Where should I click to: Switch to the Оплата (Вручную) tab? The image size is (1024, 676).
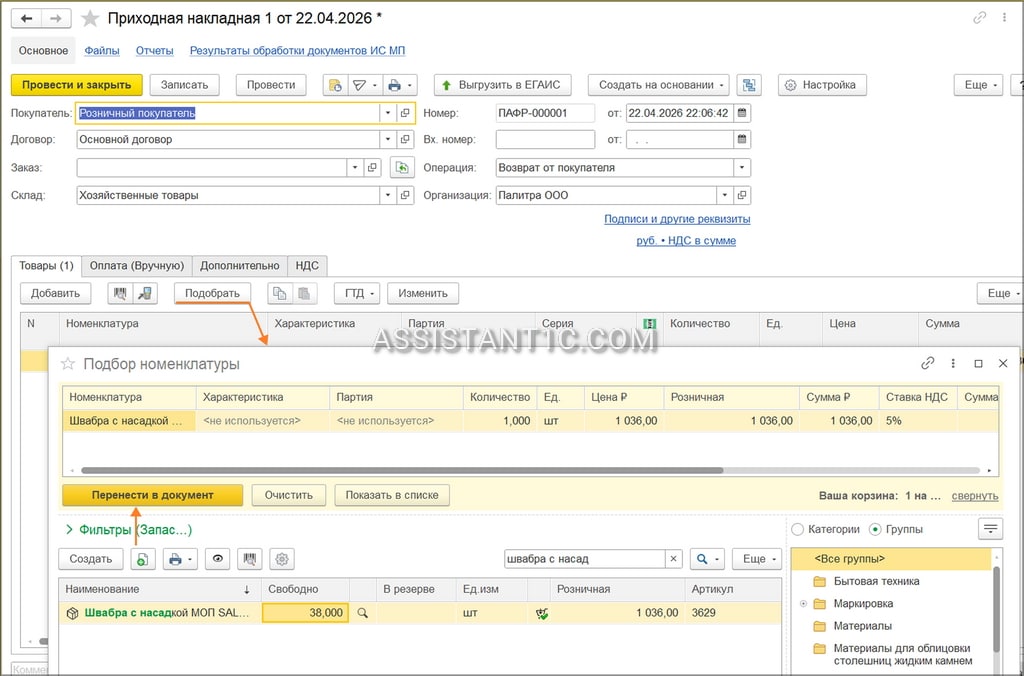coord(137,266)
